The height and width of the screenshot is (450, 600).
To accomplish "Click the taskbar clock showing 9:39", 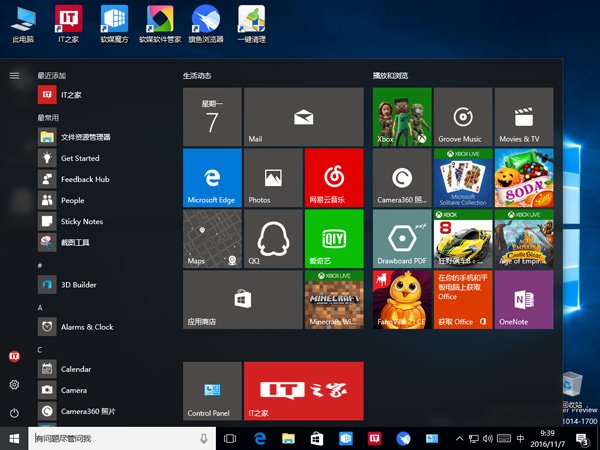I will [547, 439].
